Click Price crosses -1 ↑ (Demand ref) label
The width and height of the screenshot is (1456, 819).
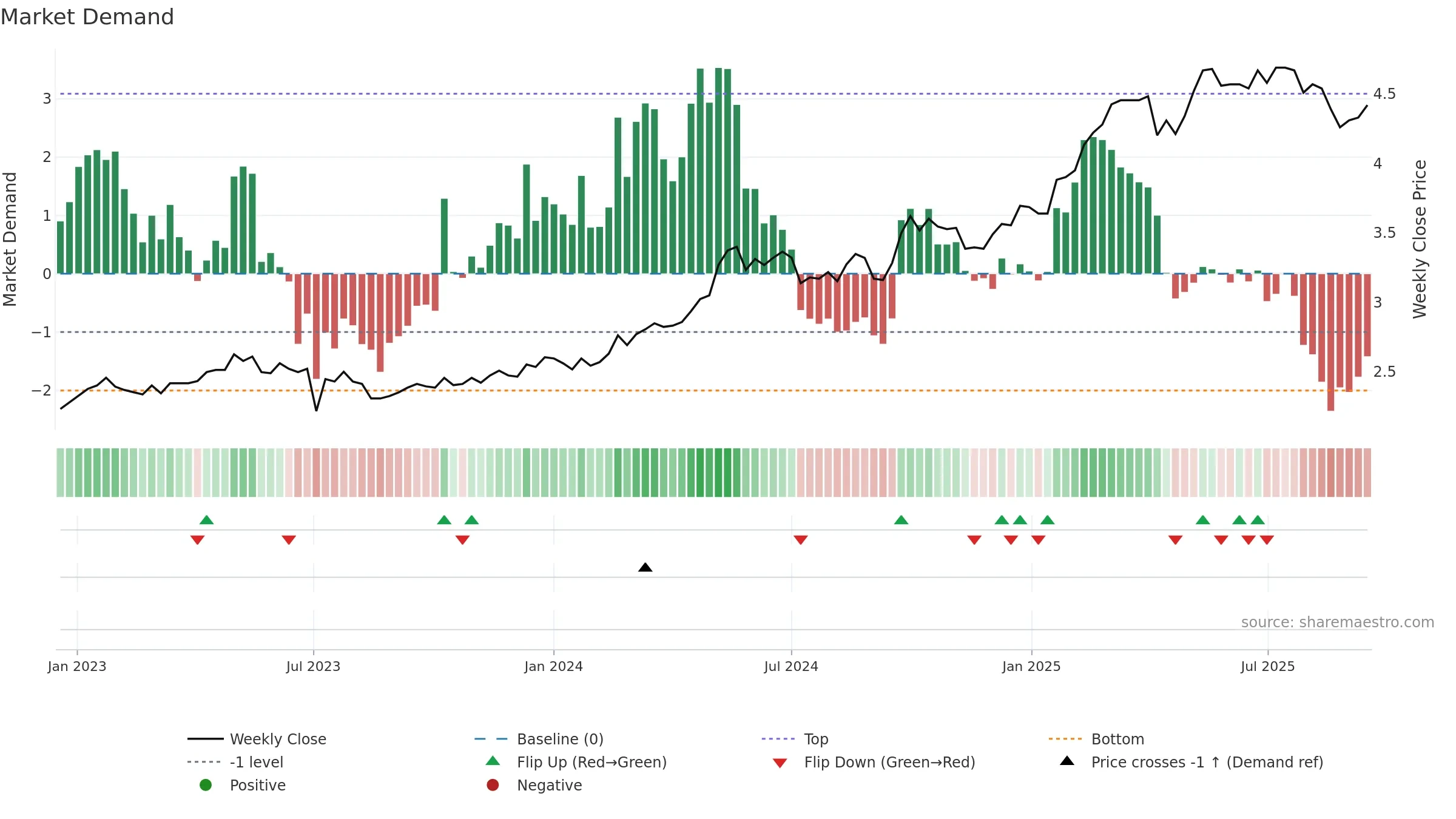[x=1207, y=762]
